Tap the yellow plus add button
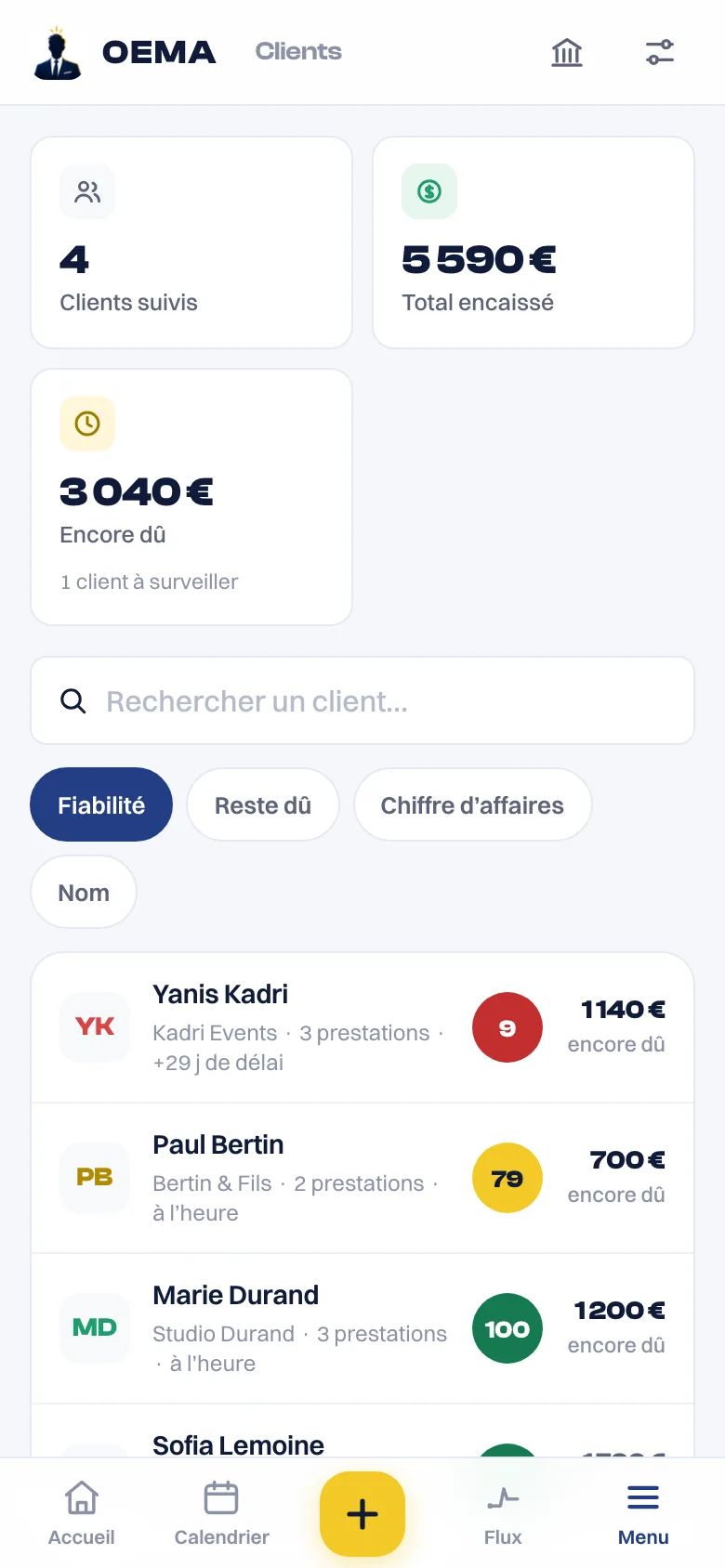The height and width of the screenshot is (1568, 725). click(x=362, y=1514)
